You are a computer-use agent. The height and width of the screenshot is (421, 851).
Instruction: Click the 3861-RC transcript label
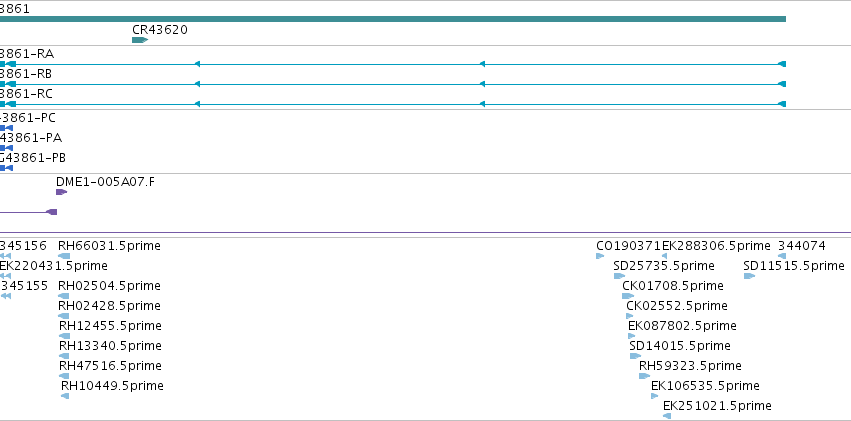pos(27,94)
